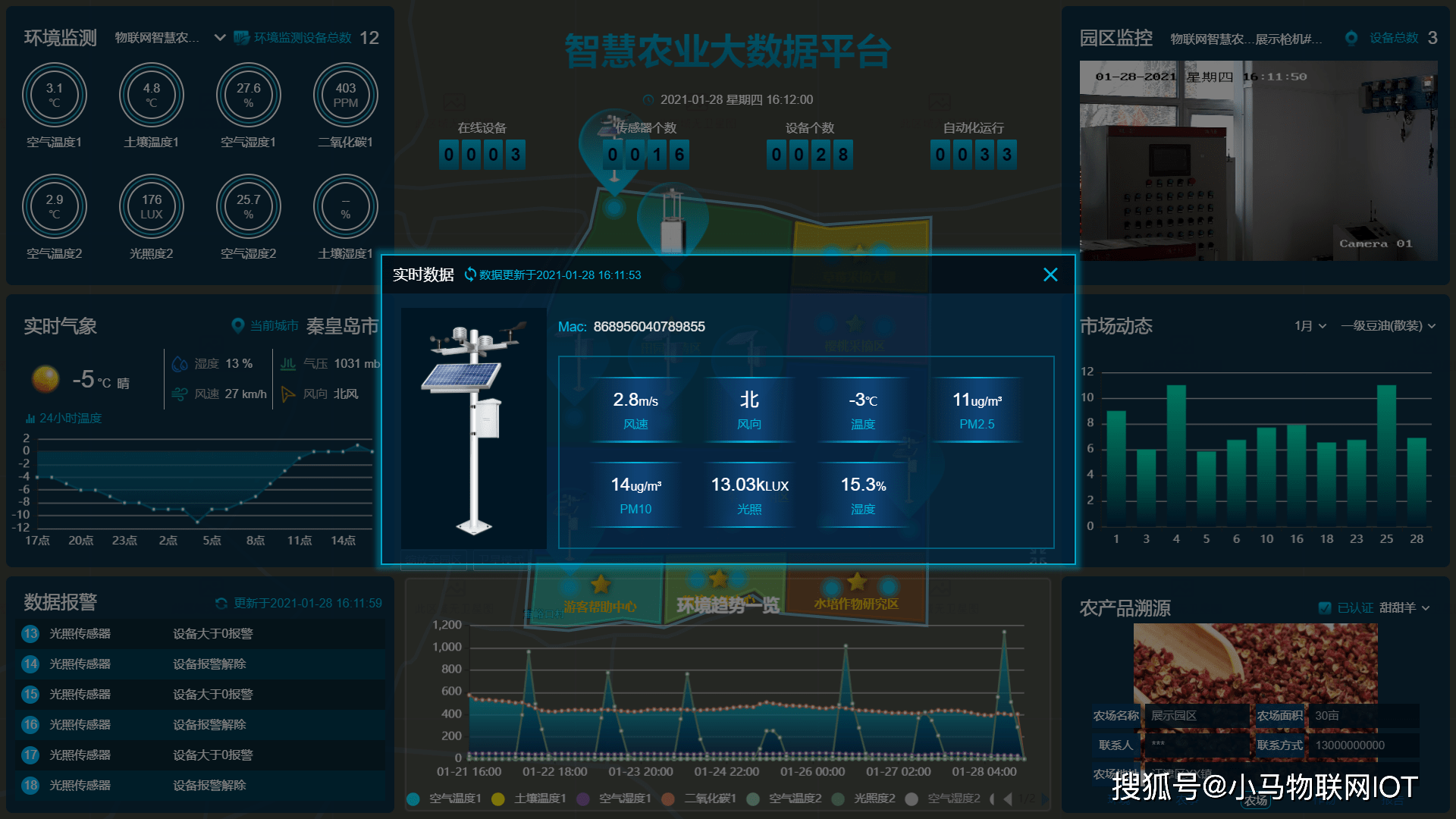Toggle 空气温度2 legend series
This screenshot has width=1456, height=819.
tap(784, 799)
